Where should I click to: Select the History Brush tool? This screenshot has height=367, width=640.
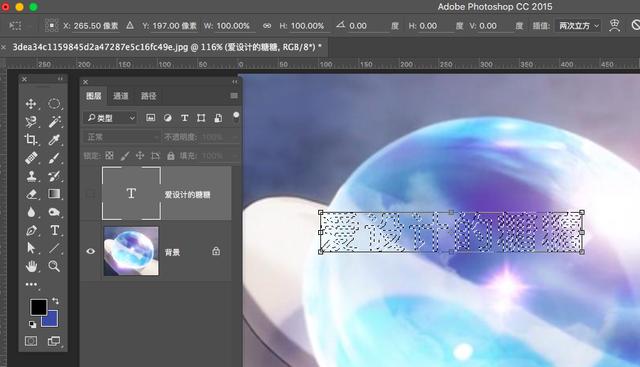point(54,176)
